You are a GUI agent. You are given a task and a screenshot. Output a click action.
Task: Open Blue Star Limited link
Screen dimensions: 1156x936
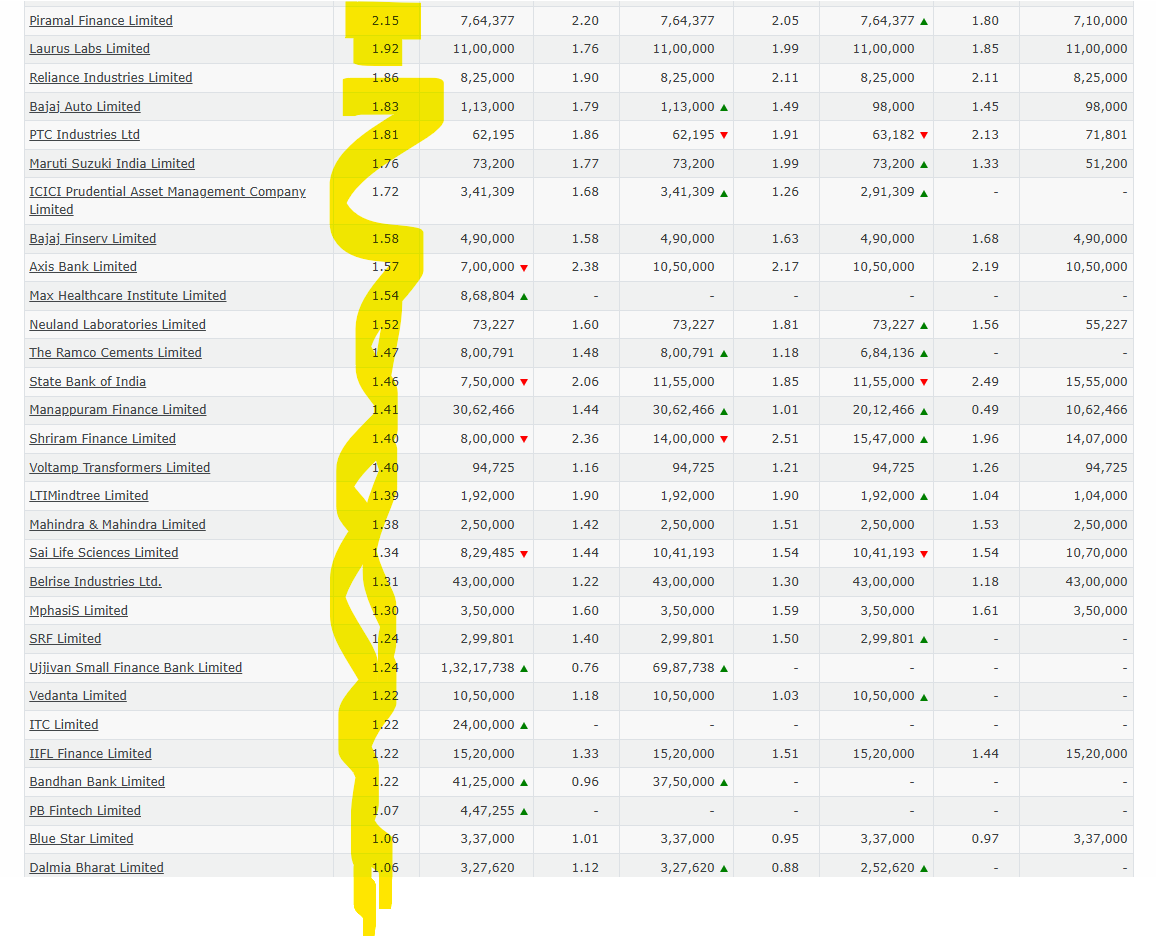[x=81, y=839]
